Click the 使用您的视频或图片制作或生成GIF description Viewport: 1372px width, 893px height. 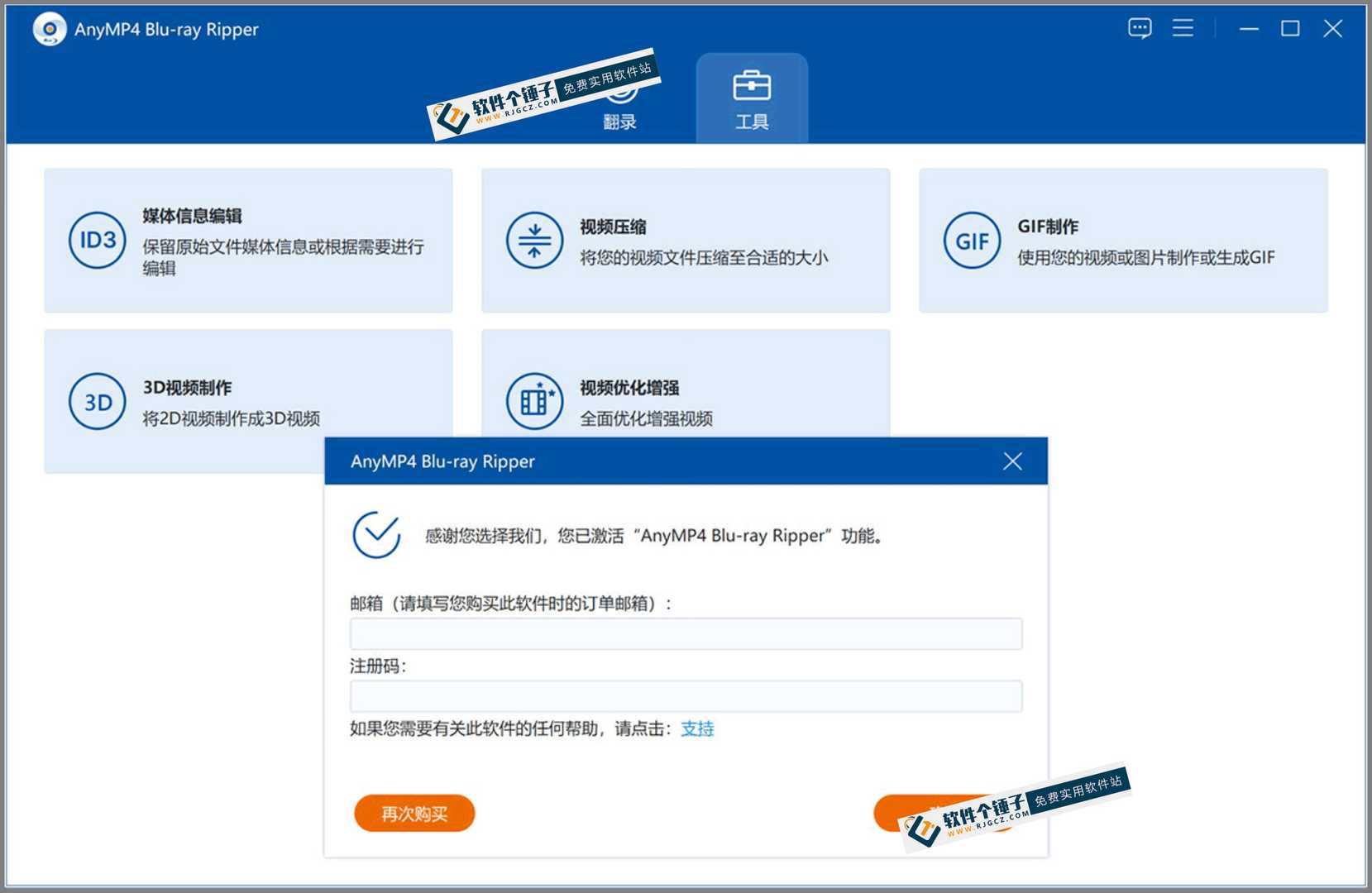[x=1146, y=258]
